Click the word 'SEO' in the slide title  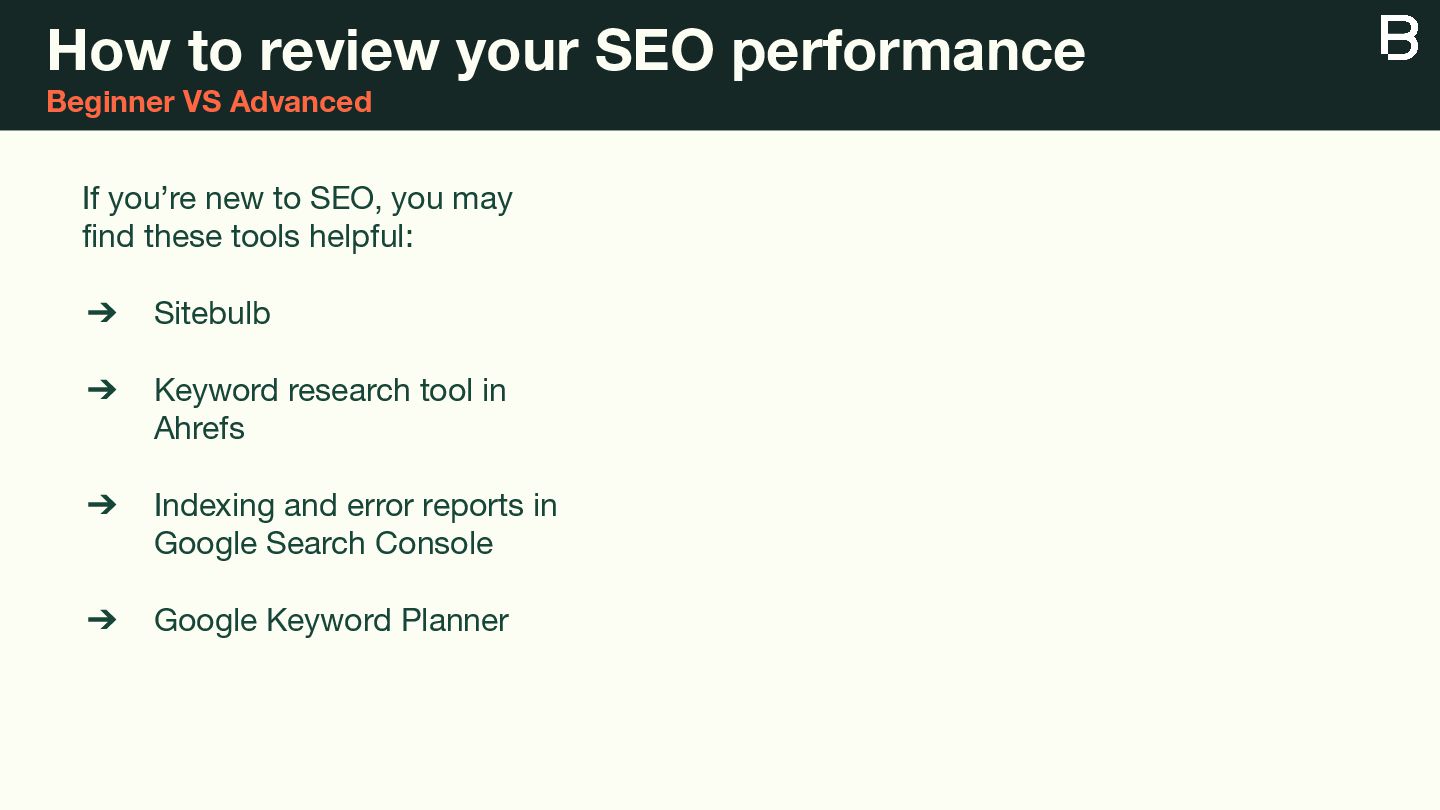[654, 48]
